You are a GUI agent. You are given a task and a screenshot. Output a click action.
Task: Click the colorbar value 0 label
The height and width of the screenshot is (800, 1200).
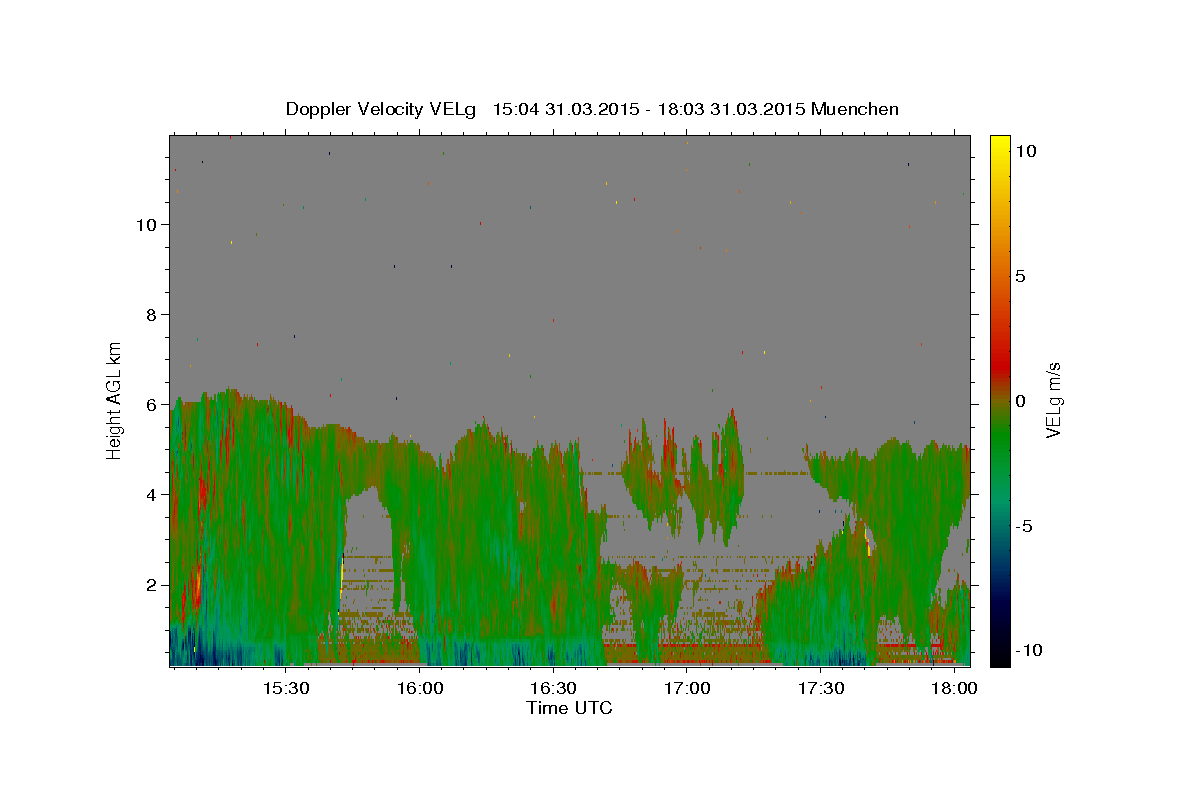tap(1021, 401)
